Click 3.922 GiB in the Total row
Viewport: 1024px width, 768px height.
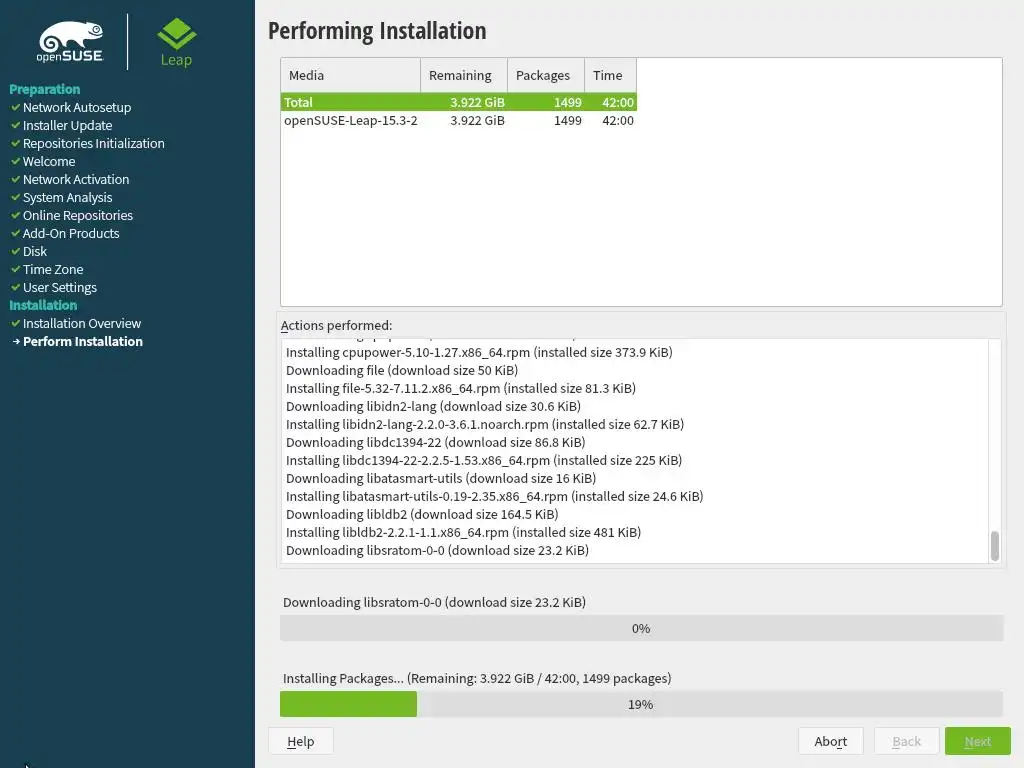point(477,102)
